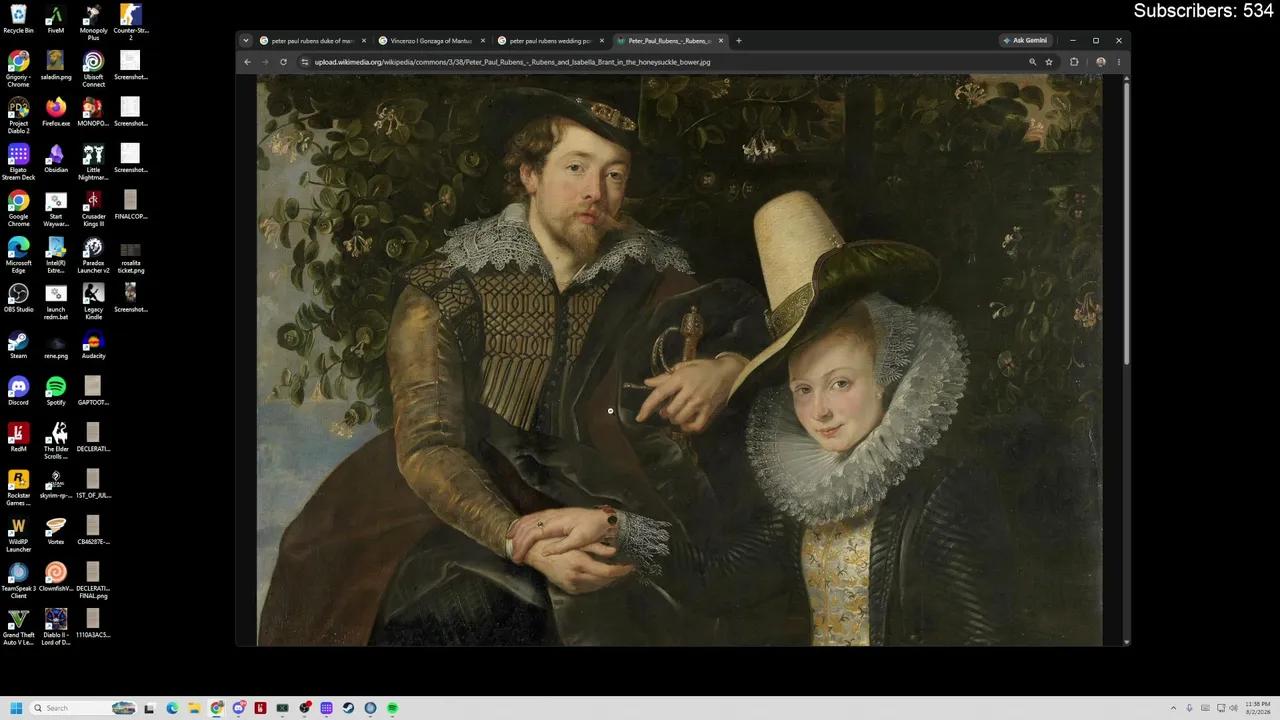
Task: Open the Diablo II Lord of Destruction shortcut
Action: (56, 627)
